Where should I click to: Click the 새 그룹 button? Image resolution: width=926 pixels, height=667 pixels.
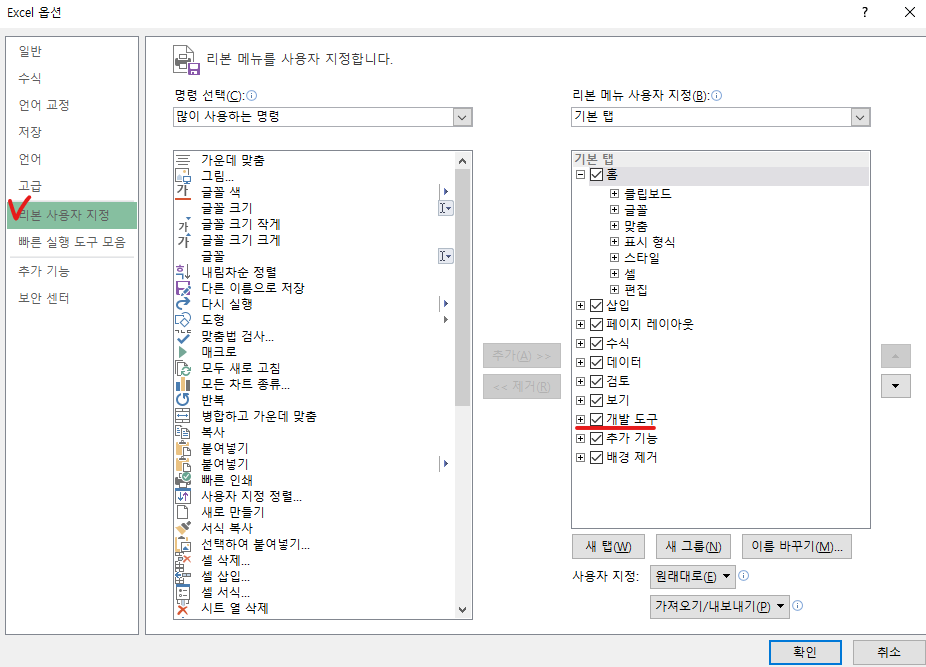click(x=693, y=546)
